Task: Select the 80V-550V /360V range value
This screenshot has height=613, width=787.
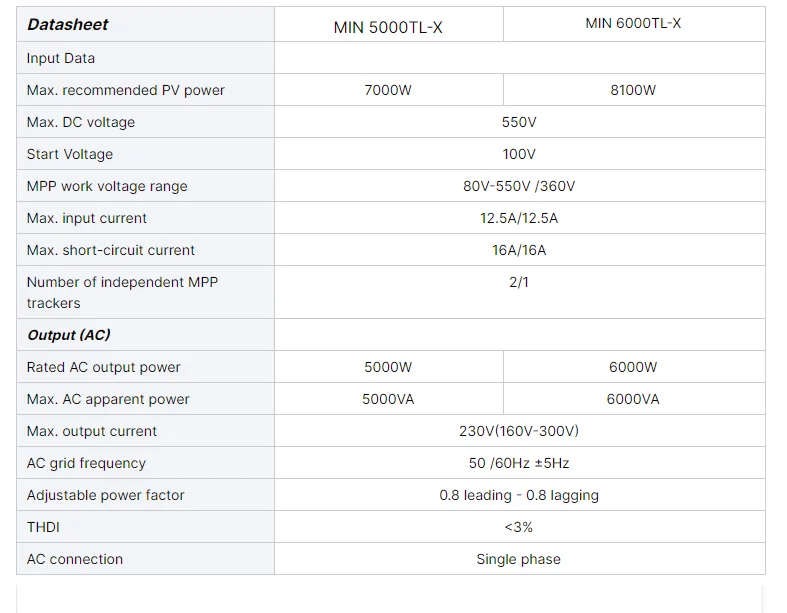Action: point(519,186)
